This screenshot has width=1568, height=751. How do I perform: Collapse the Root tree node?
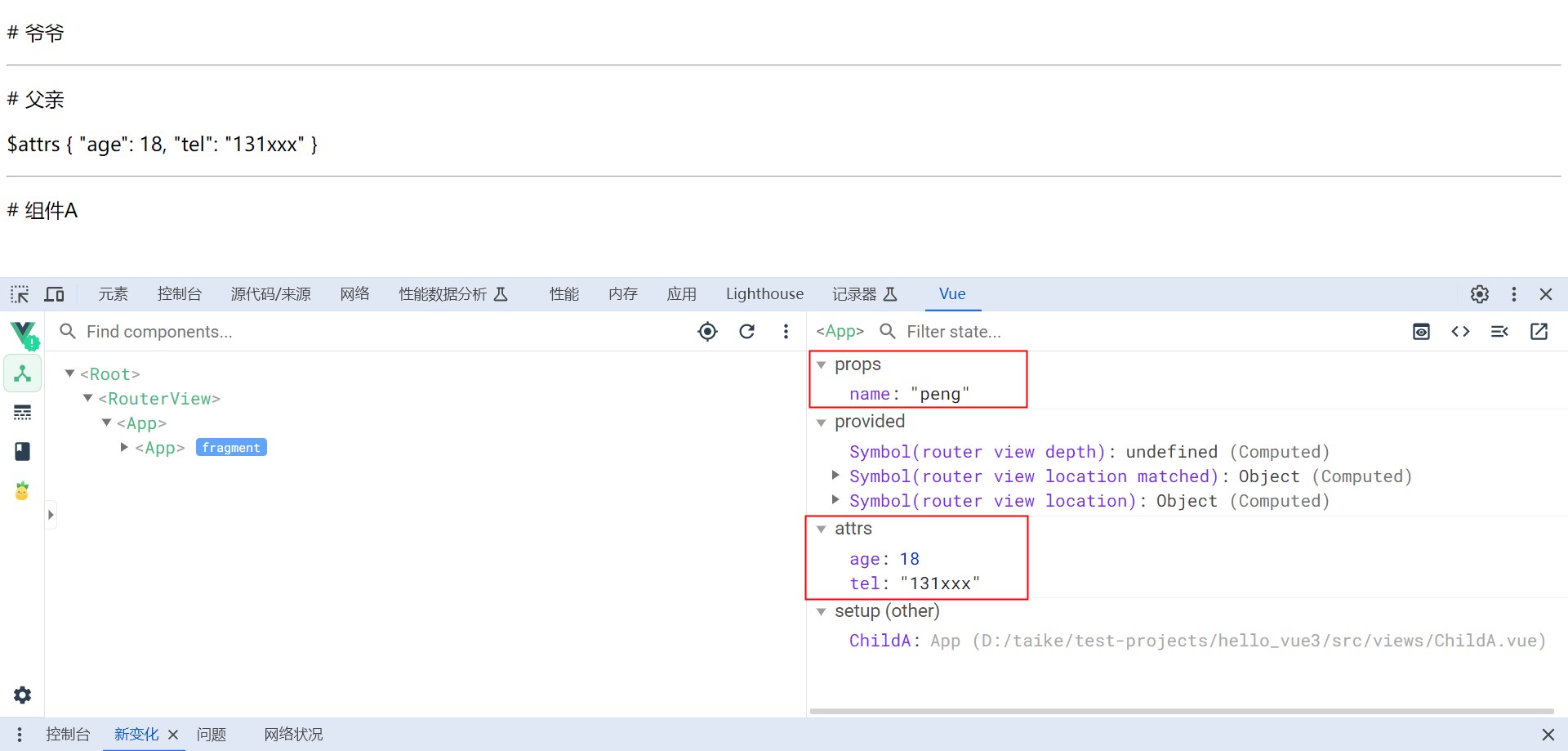point(69,373)
